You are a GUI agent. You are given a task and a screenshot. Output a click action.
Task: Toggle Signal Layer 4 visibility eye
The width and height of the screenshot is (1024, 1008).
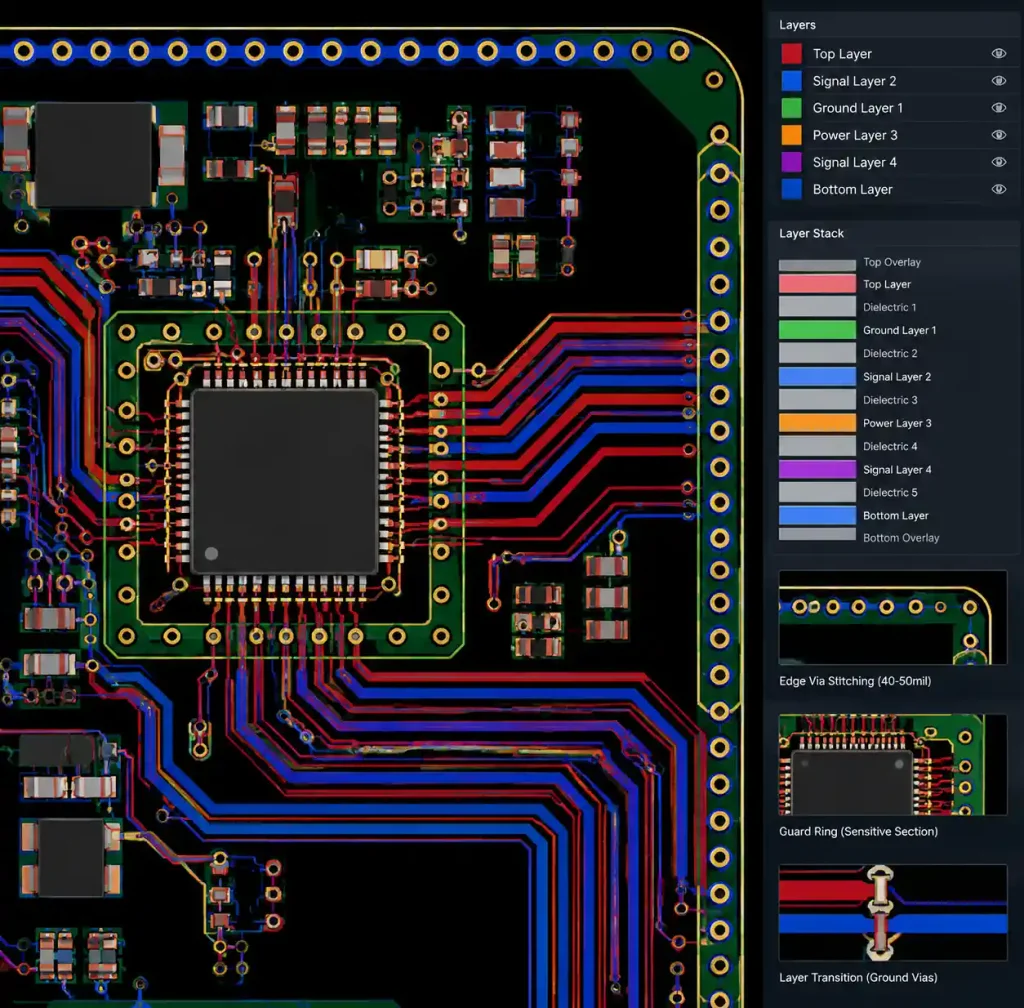pos(999,162)
